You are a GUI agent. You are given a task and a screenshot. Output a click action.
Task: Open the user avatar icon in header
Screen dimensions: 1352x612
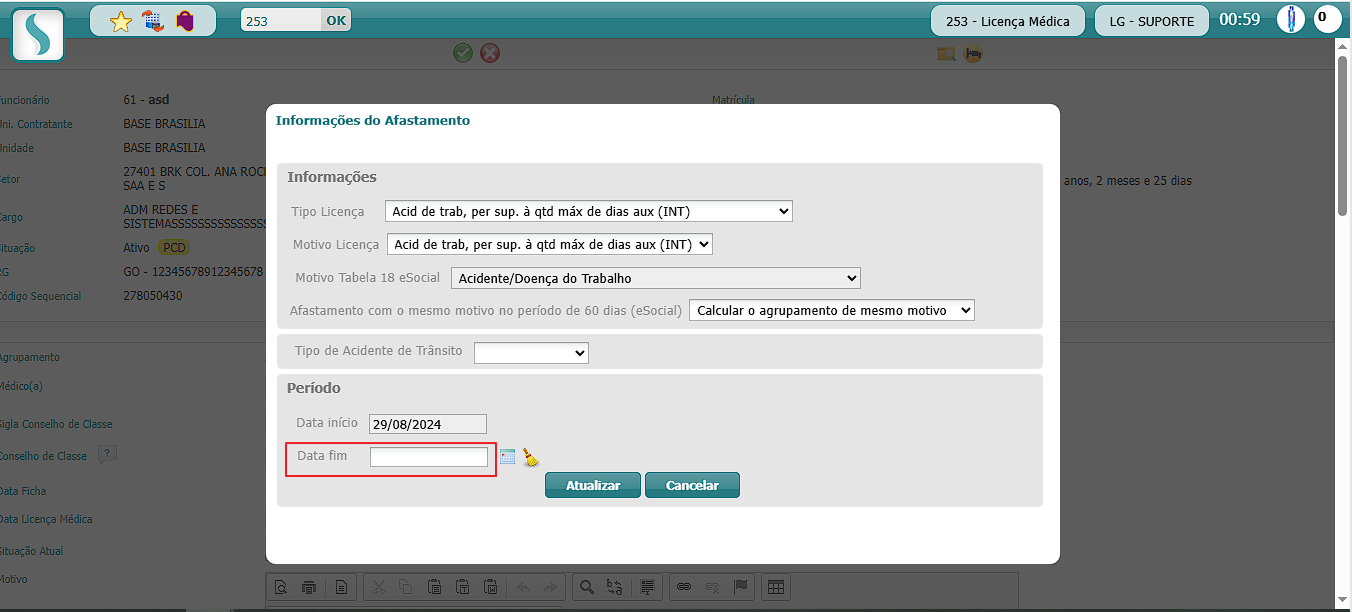click(1291, 19)
